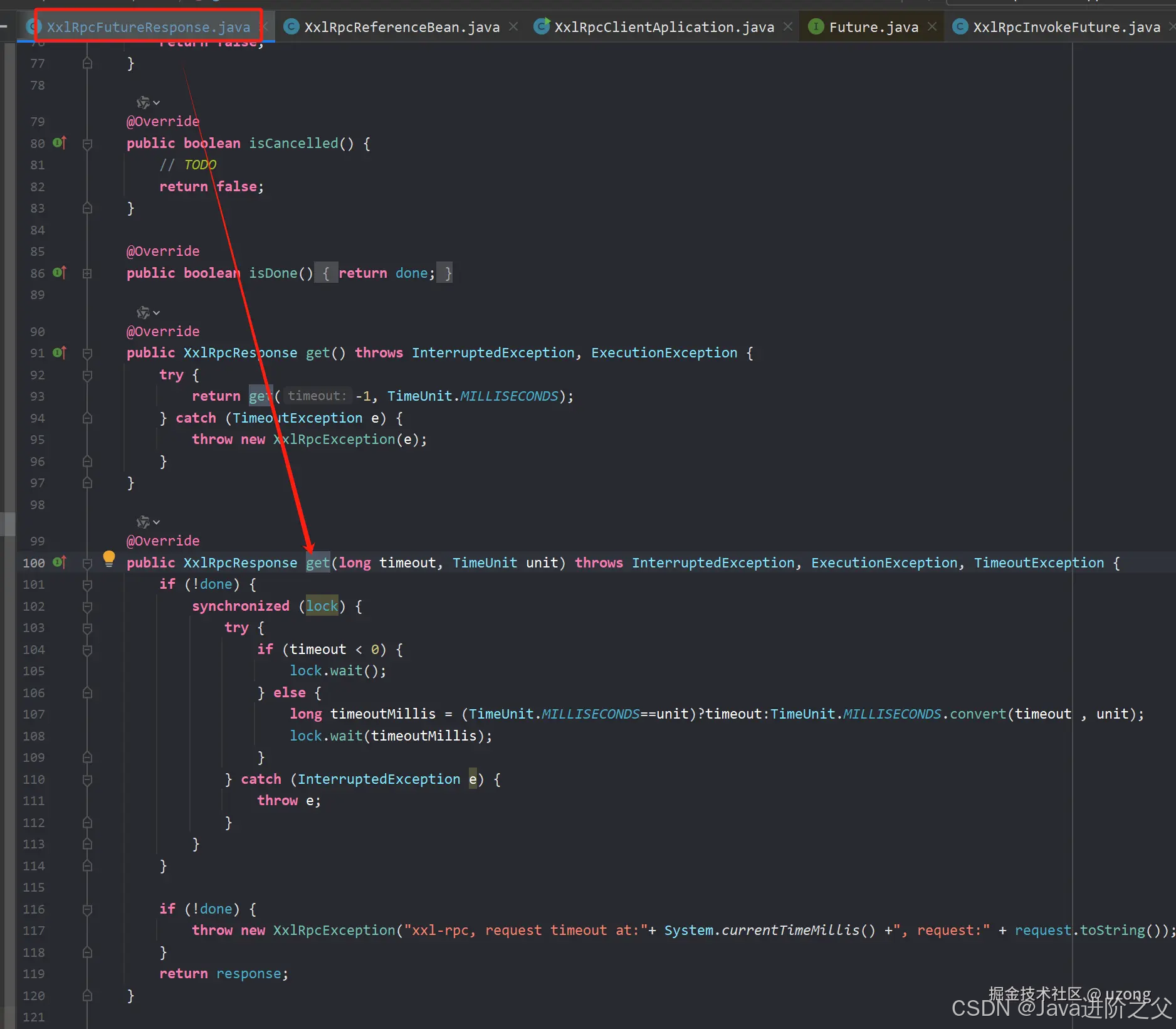
Task: Click the highlighted 'get' call on line 93
Action: [x=261, y=396]
